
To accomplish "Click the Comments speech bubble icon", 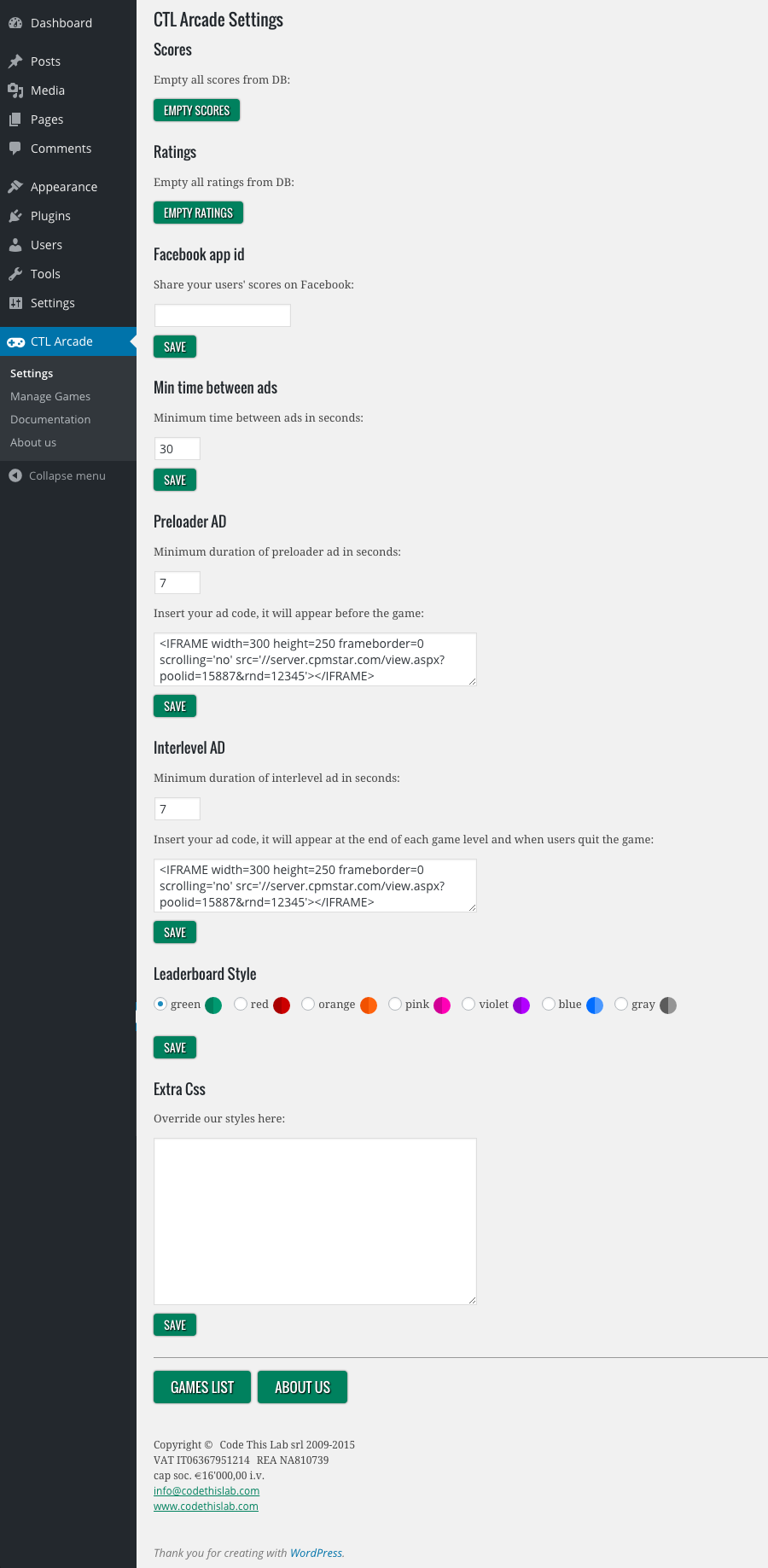I will point(16,148).
